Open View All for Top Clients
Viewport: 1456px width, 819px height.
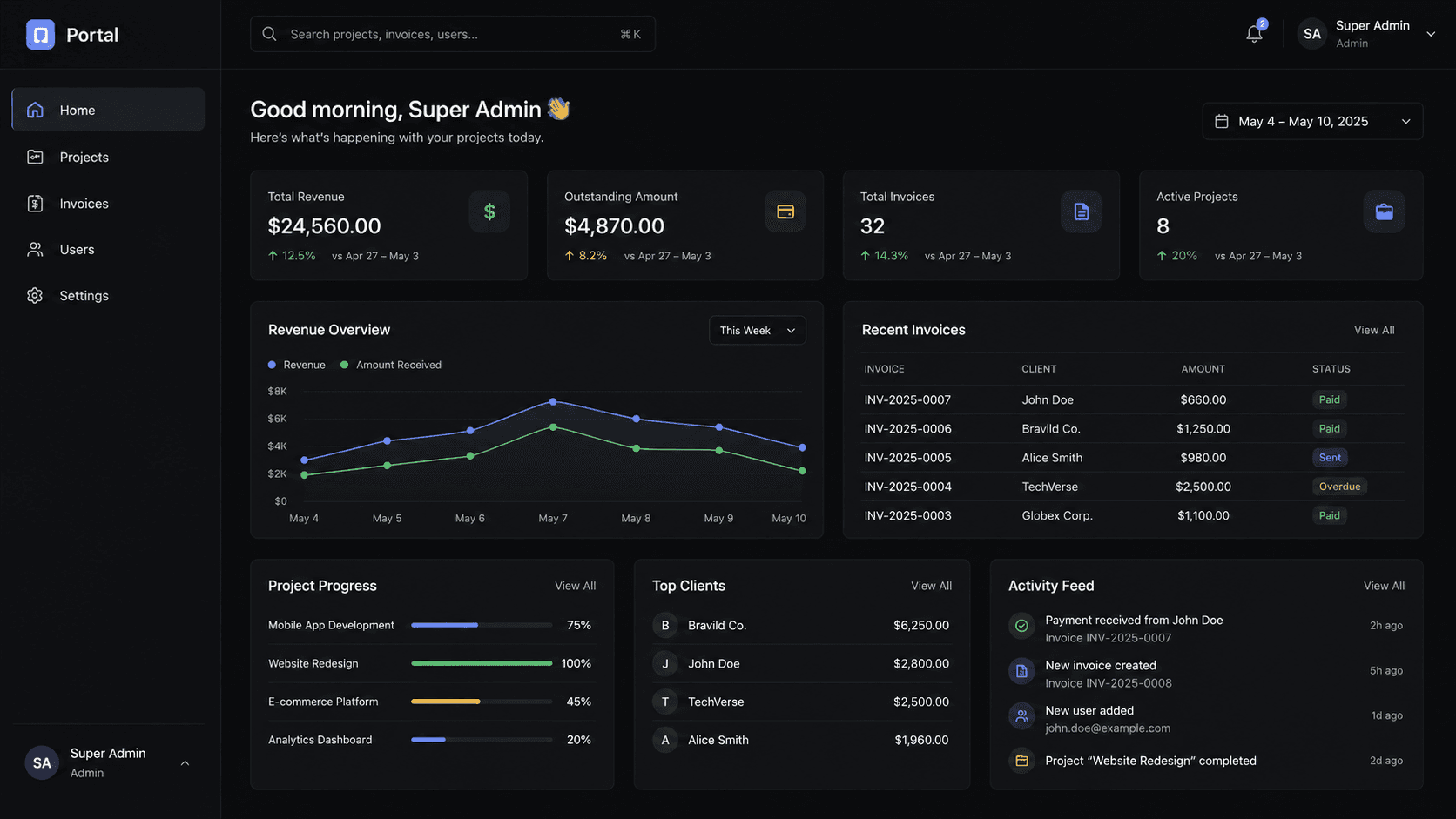931,586
